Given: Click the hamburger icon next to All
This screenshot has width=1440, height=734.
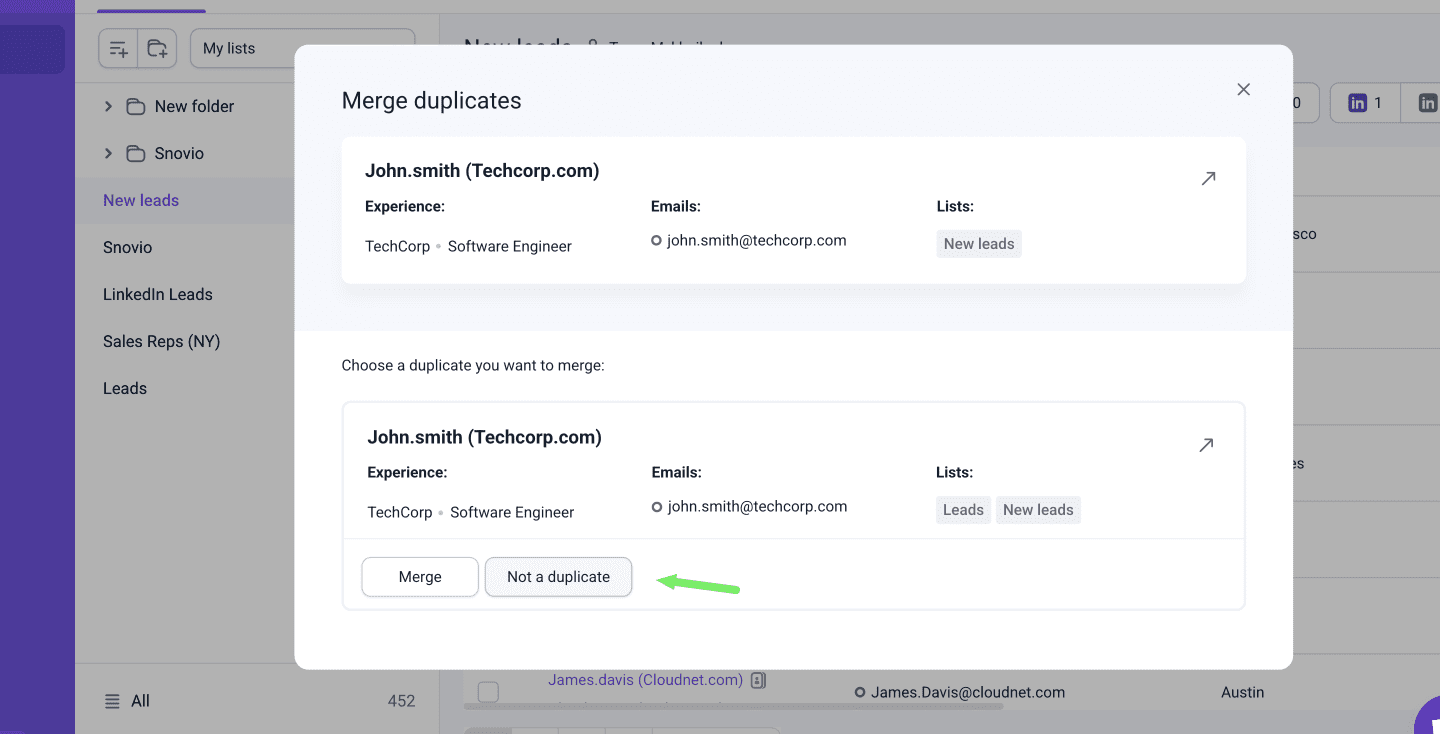Looking at the screenshot, I should (113, 701).
